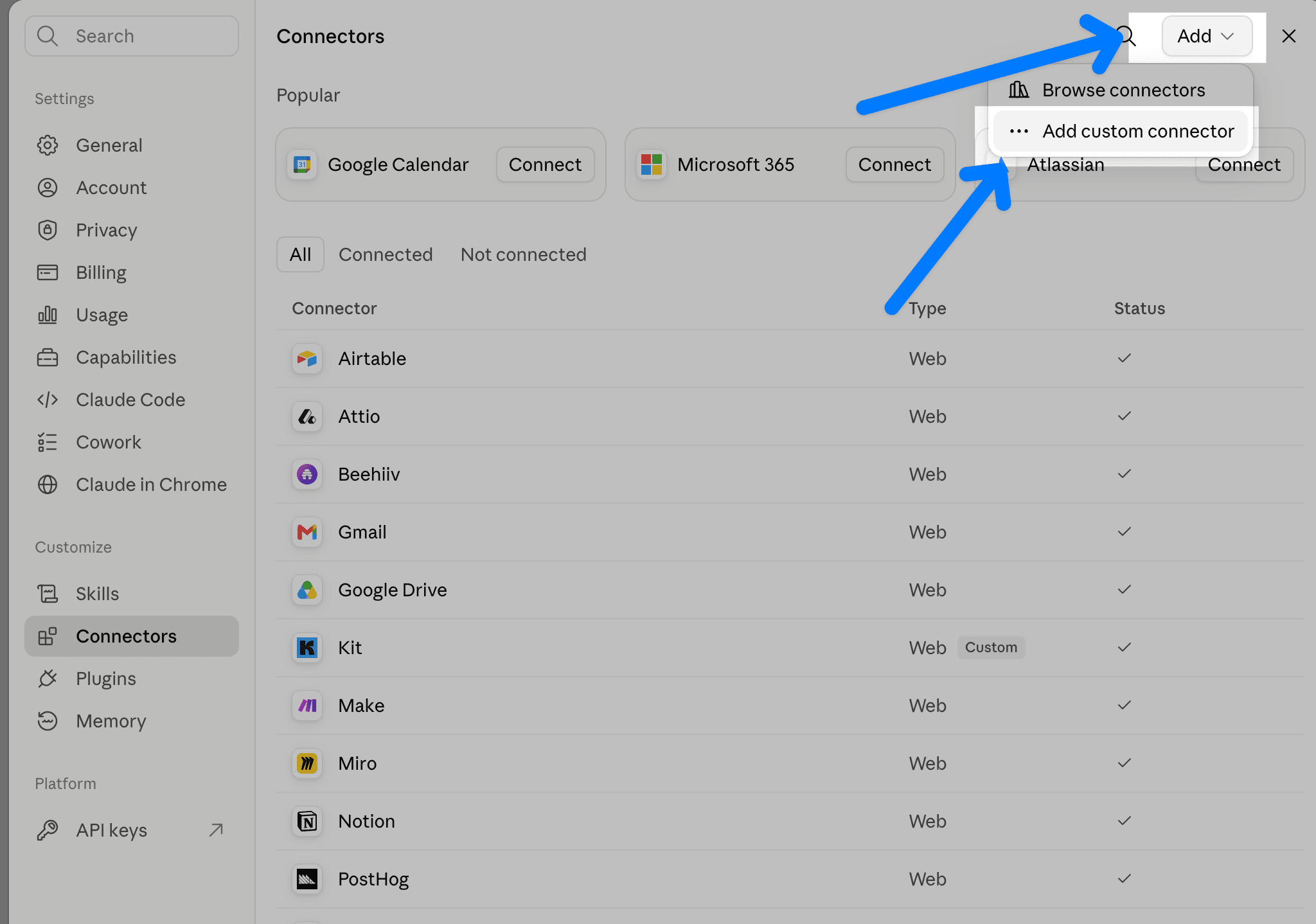Click the Airtable logo icon

coord(307,359)
